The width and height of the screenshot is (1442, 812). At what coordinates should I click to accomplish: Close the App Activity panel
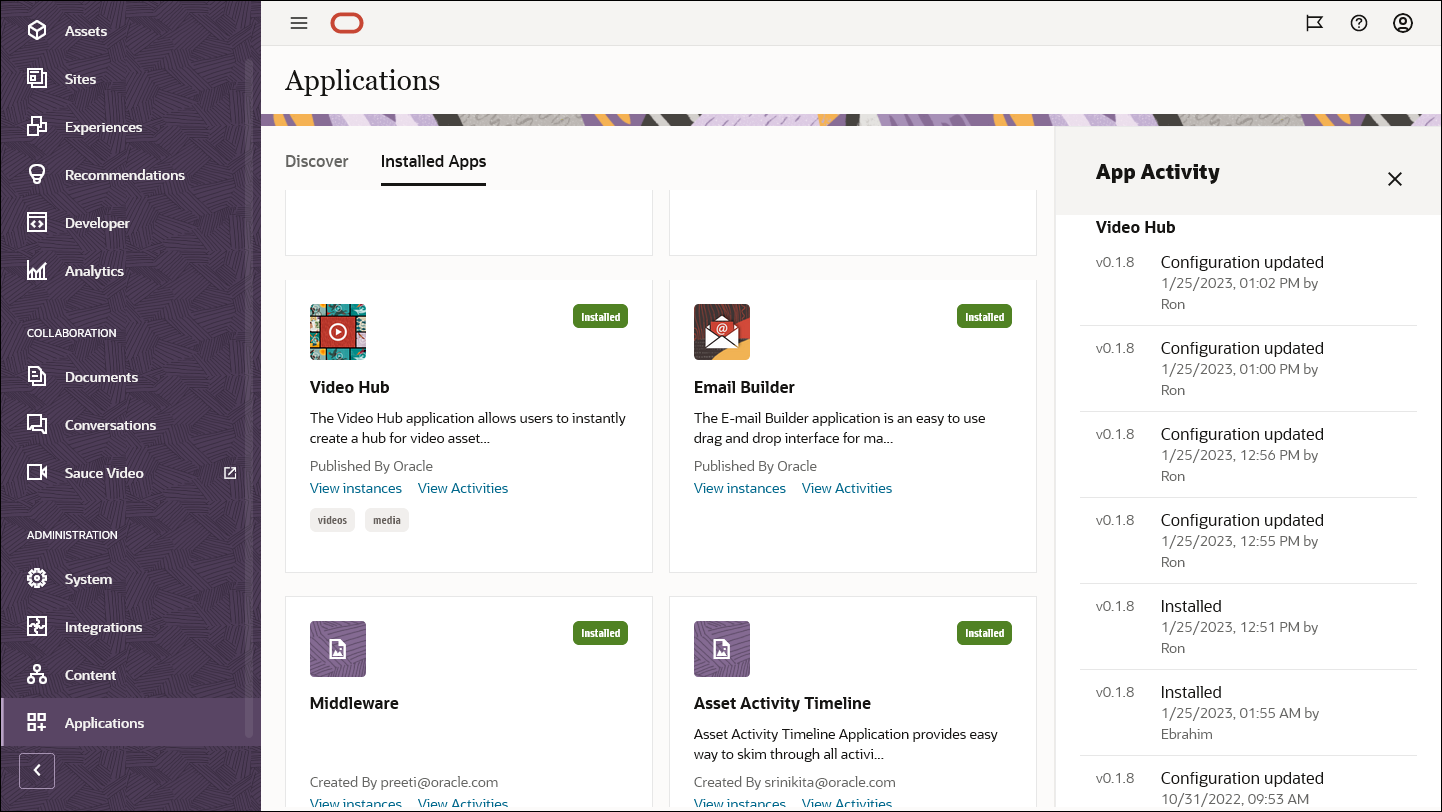(x=1395, y=179)
